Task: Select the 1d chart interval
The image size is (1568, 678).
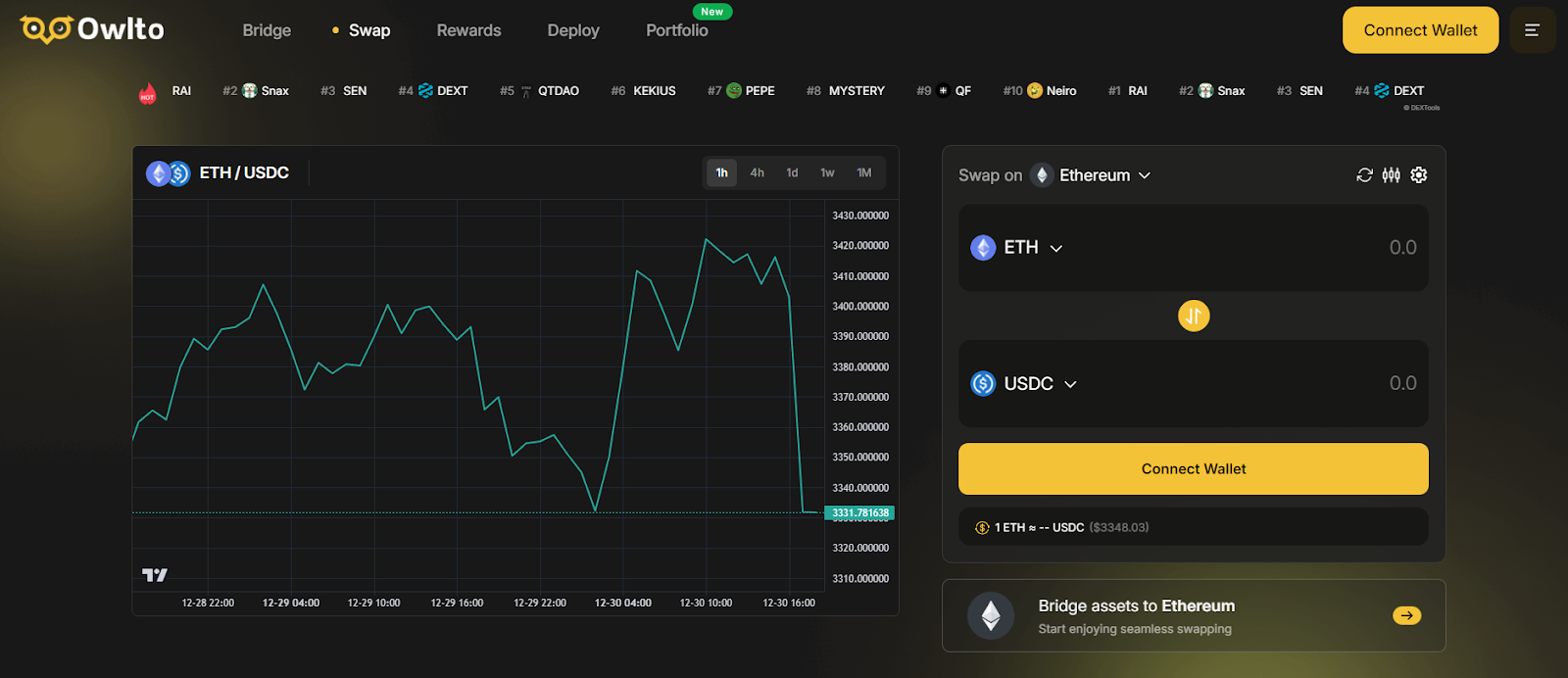Action: tap(792, 172)
